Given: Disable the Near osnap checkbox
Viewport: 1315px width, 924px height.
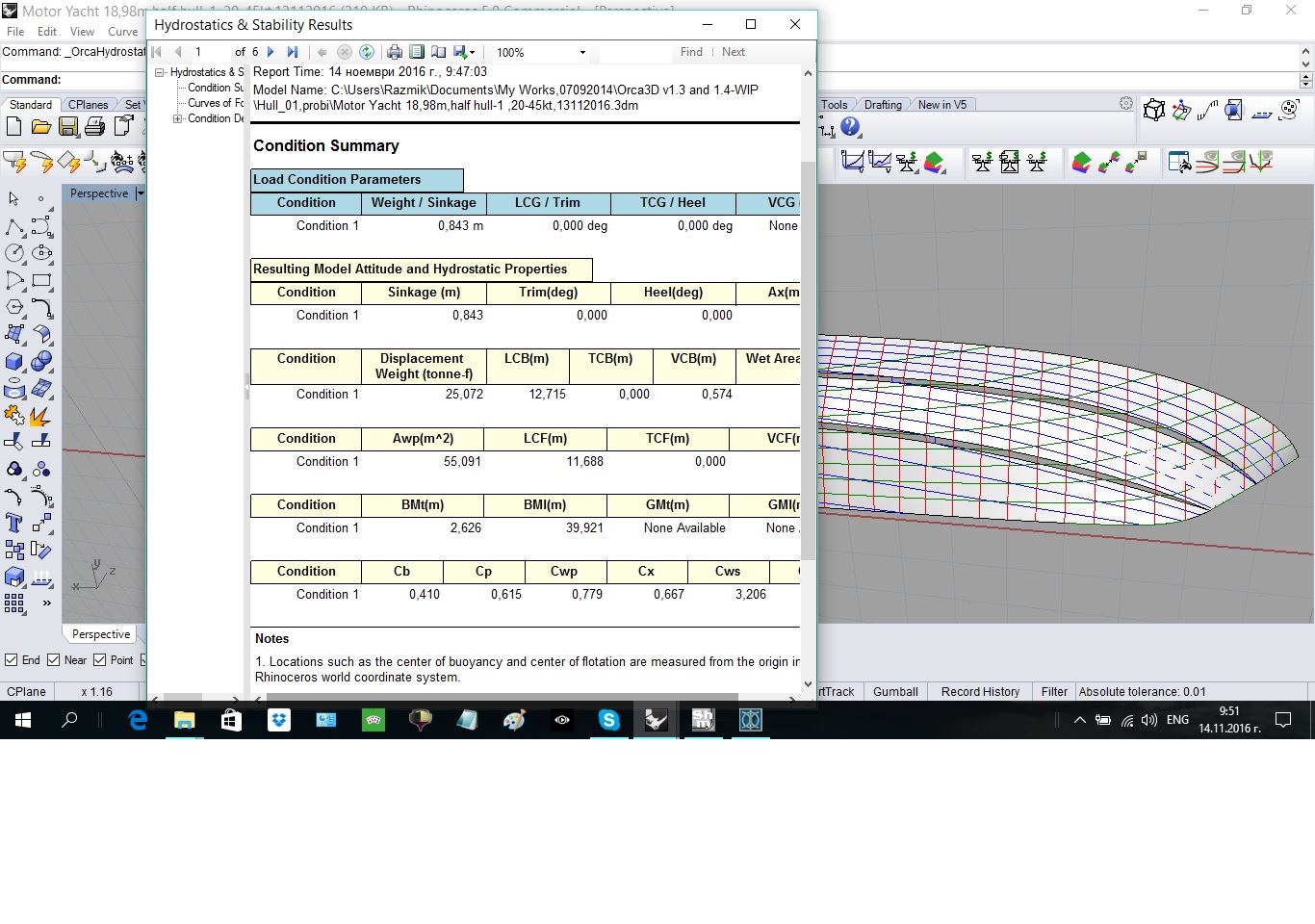Looking at the screenshot, I should [x=54, y=660].
